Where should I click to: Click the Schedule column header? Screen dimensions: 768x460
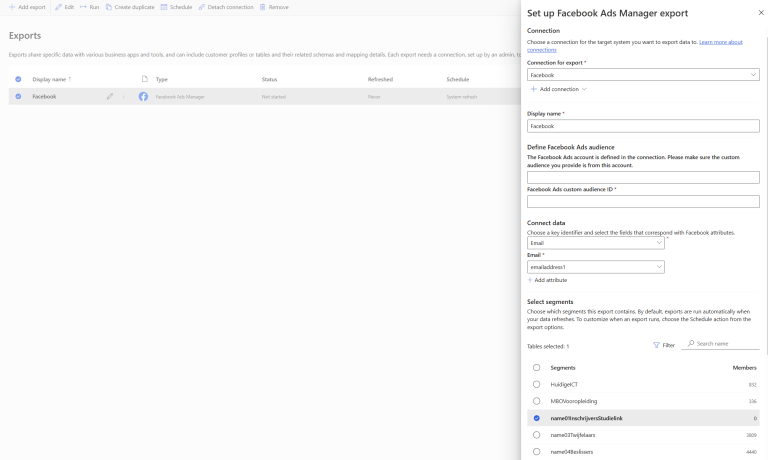(x=457, y=79)
